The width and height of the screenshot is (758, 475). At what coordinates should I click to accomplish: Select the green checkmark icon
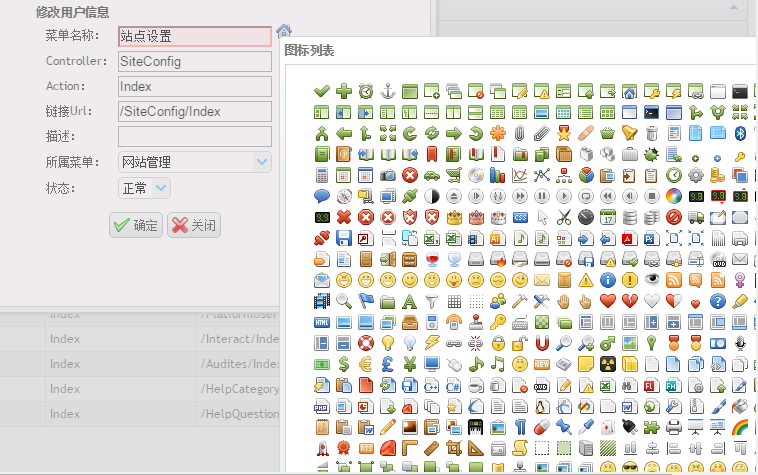pyautogui.click(x=321, y=91)
